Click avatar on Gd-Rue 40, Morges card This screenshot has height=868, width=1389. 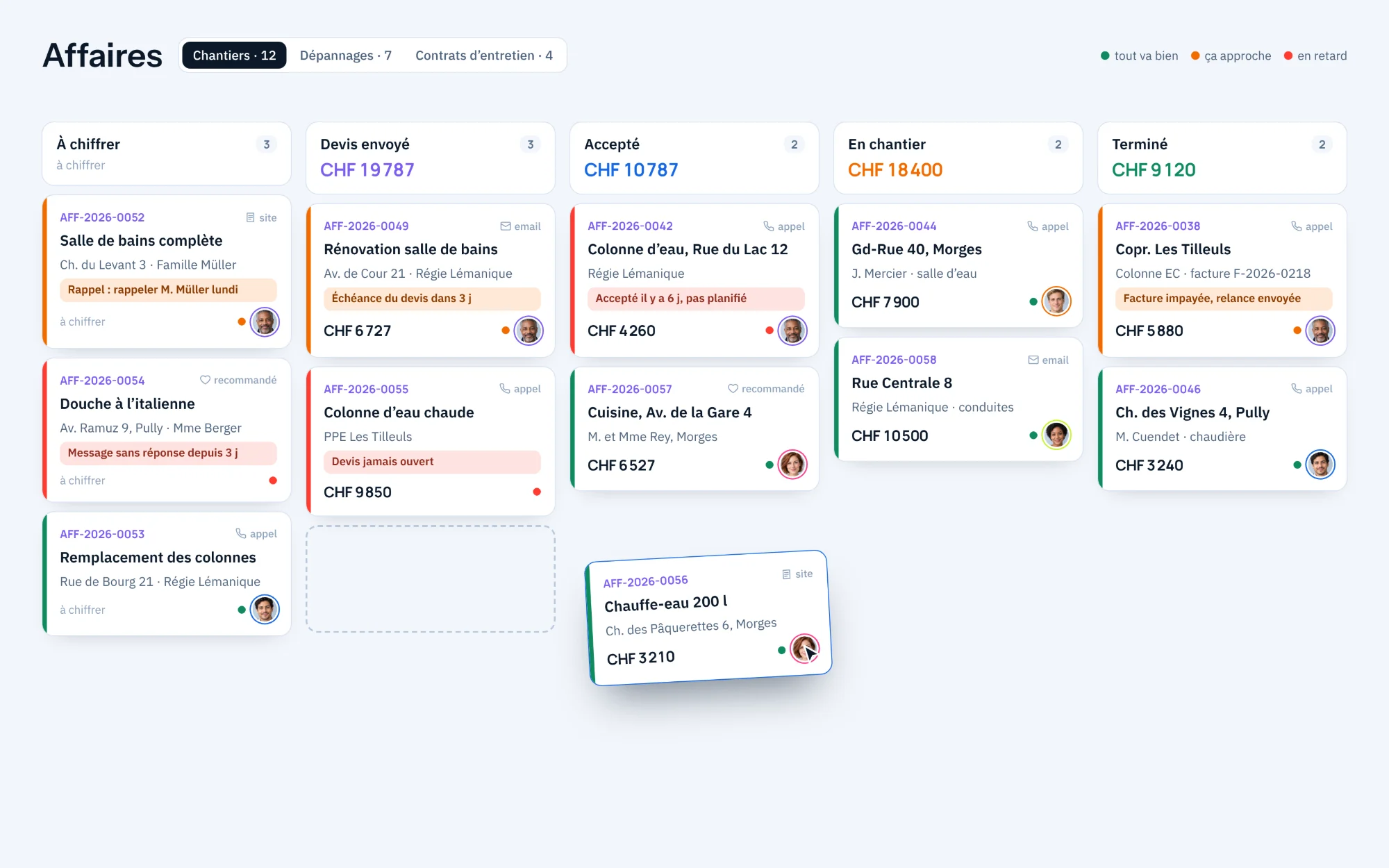click(1056, 301)
